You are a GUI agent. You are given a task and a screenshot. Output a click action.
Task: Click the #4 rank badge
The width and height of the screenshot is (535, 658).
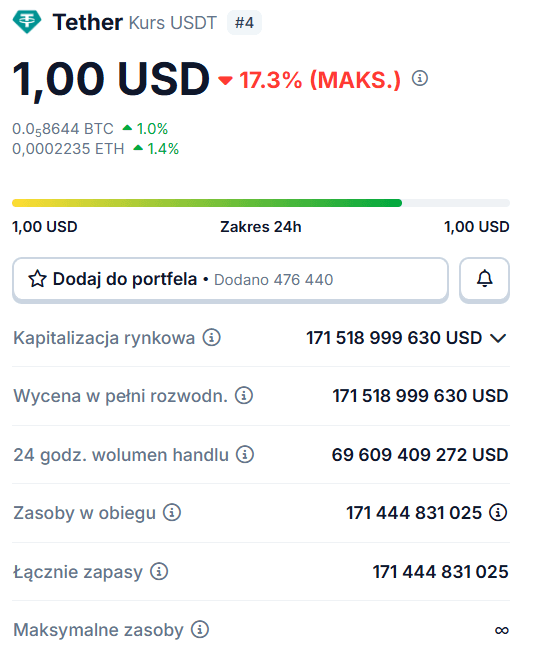(244, 23)
